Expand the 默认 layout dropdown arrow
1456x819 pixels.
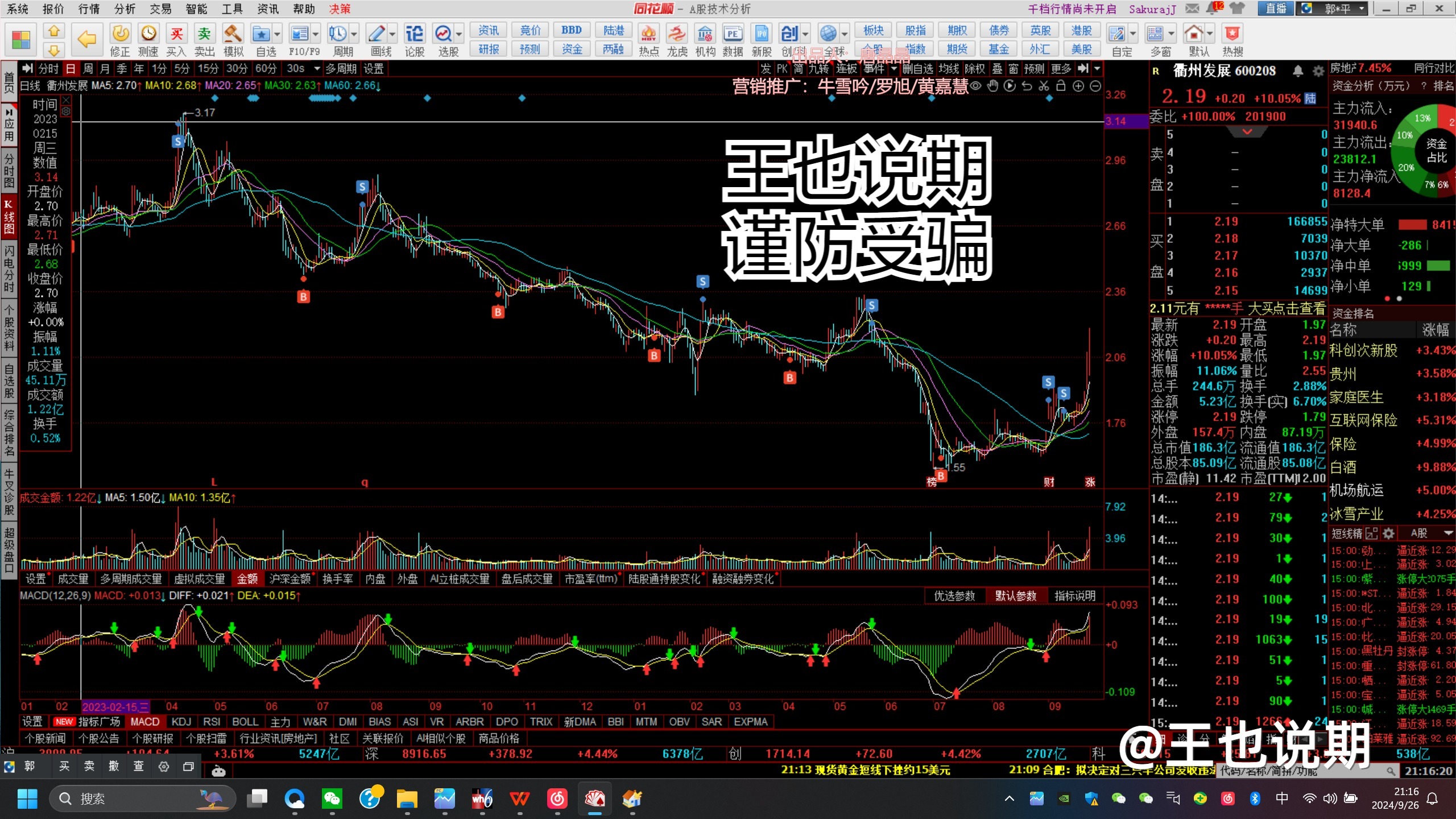1210,34
